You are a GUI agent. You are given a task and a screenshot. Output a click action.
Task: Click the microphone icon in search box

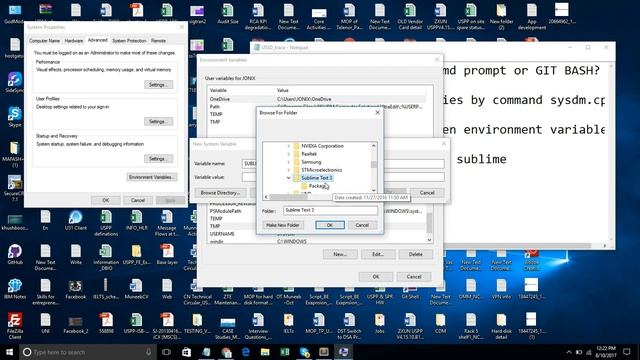point(149,352)
